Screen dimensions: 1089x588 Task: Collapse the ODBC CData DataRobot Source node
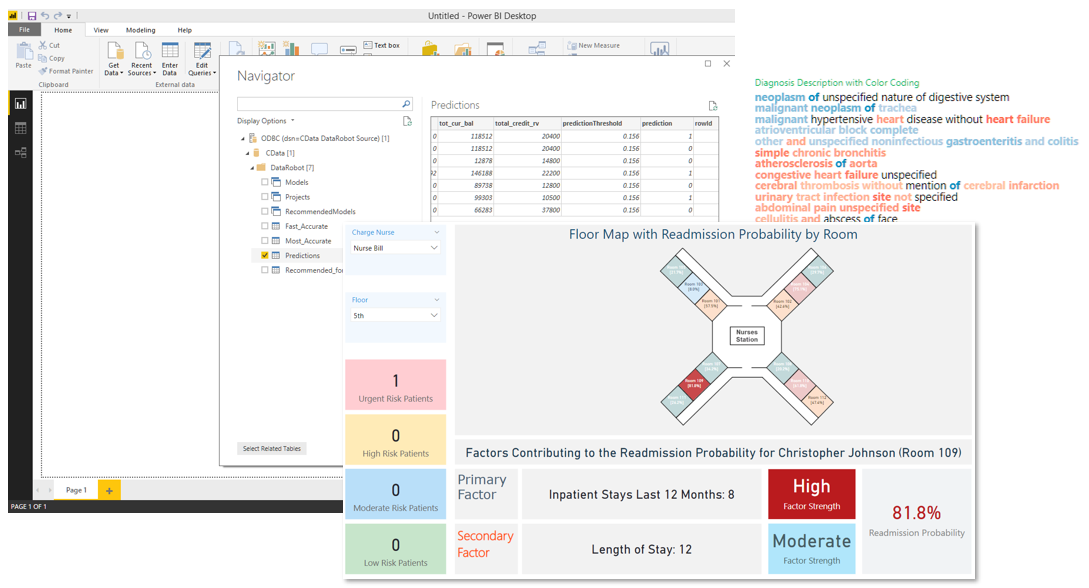pos(242,138)
